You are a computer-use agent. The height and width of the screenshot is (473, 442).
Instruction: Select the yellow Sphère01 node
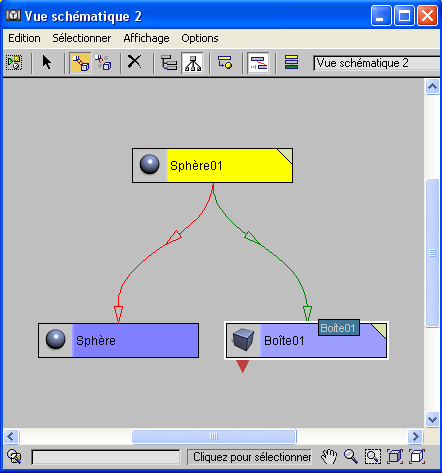click(212, 166)
